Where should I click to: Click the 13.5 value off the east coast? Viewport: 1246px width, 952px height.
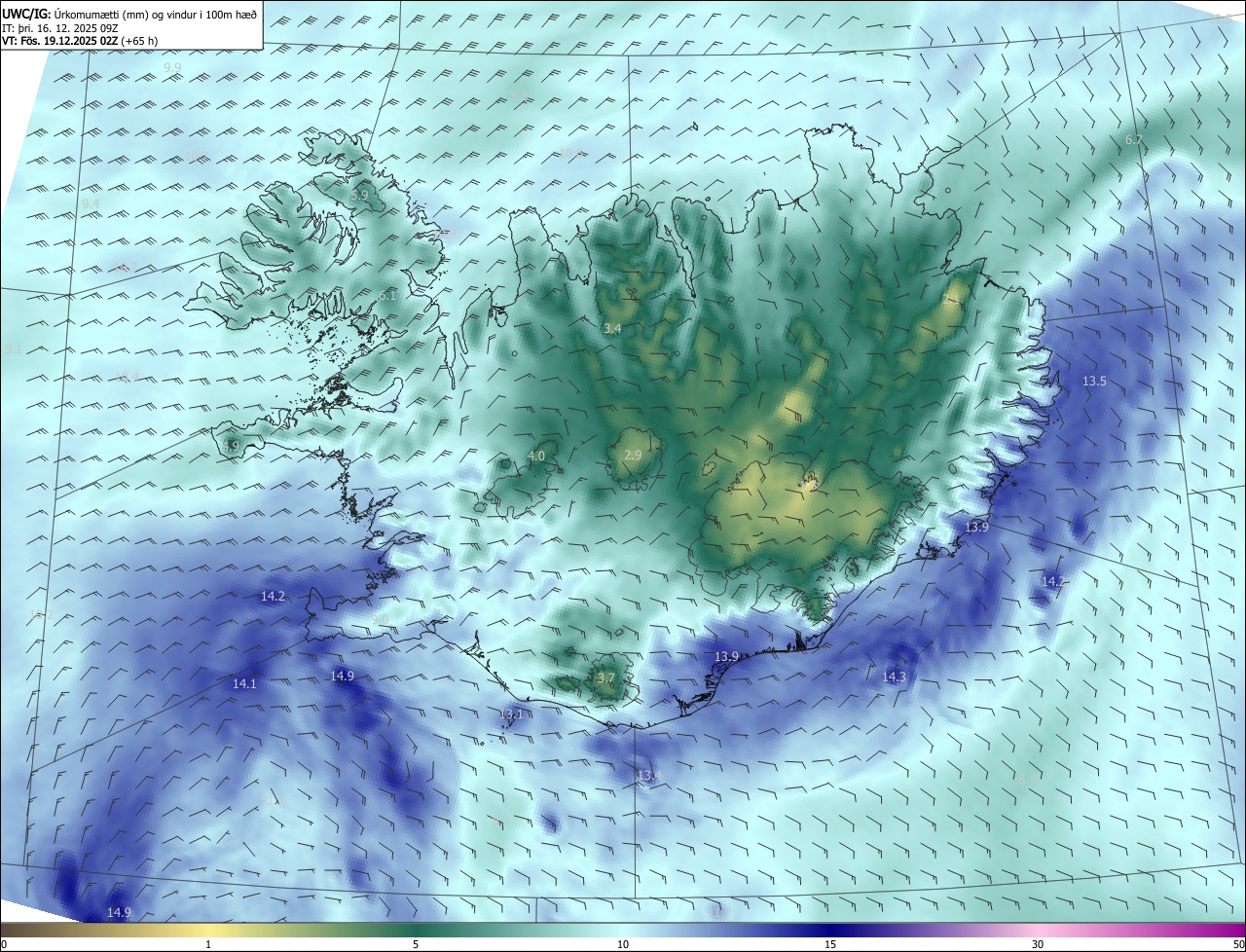1094,382
